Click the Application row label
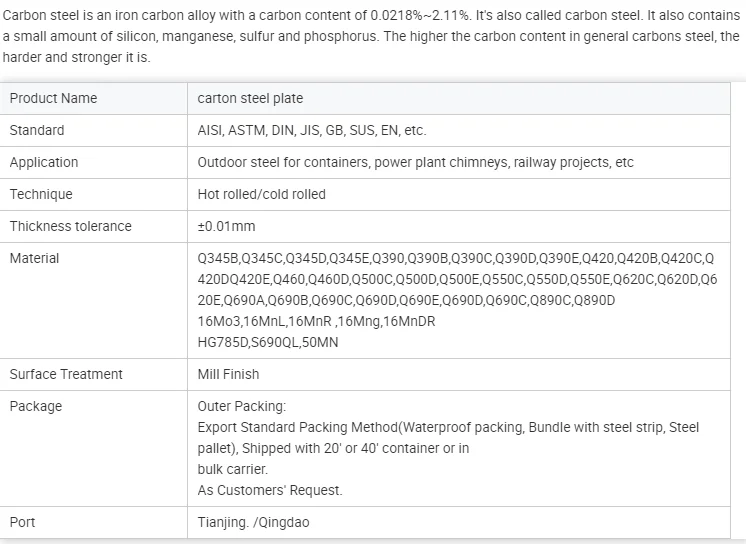Screen dimensions: 746x544 [x=43, y=162]
